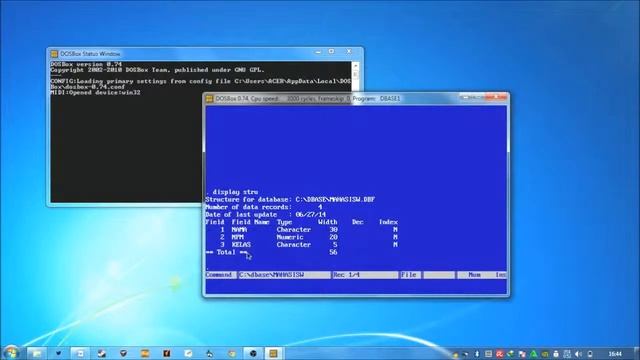Click the C:\dbase\MAHASISW status bar path

coord(272,275)
